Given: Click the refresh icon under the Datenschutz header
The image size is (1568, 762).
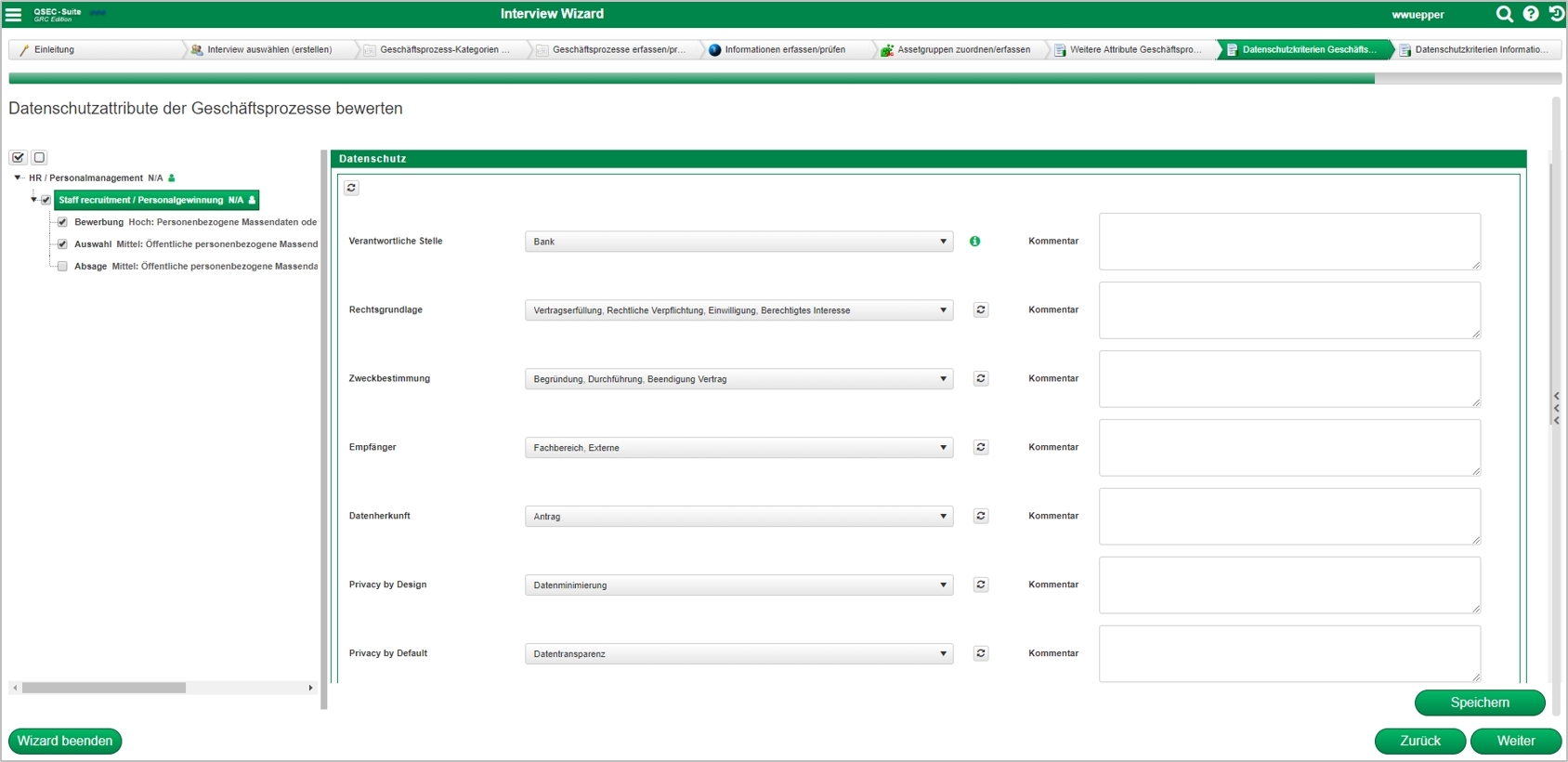Looking at the screenshot, I should 351,188.
